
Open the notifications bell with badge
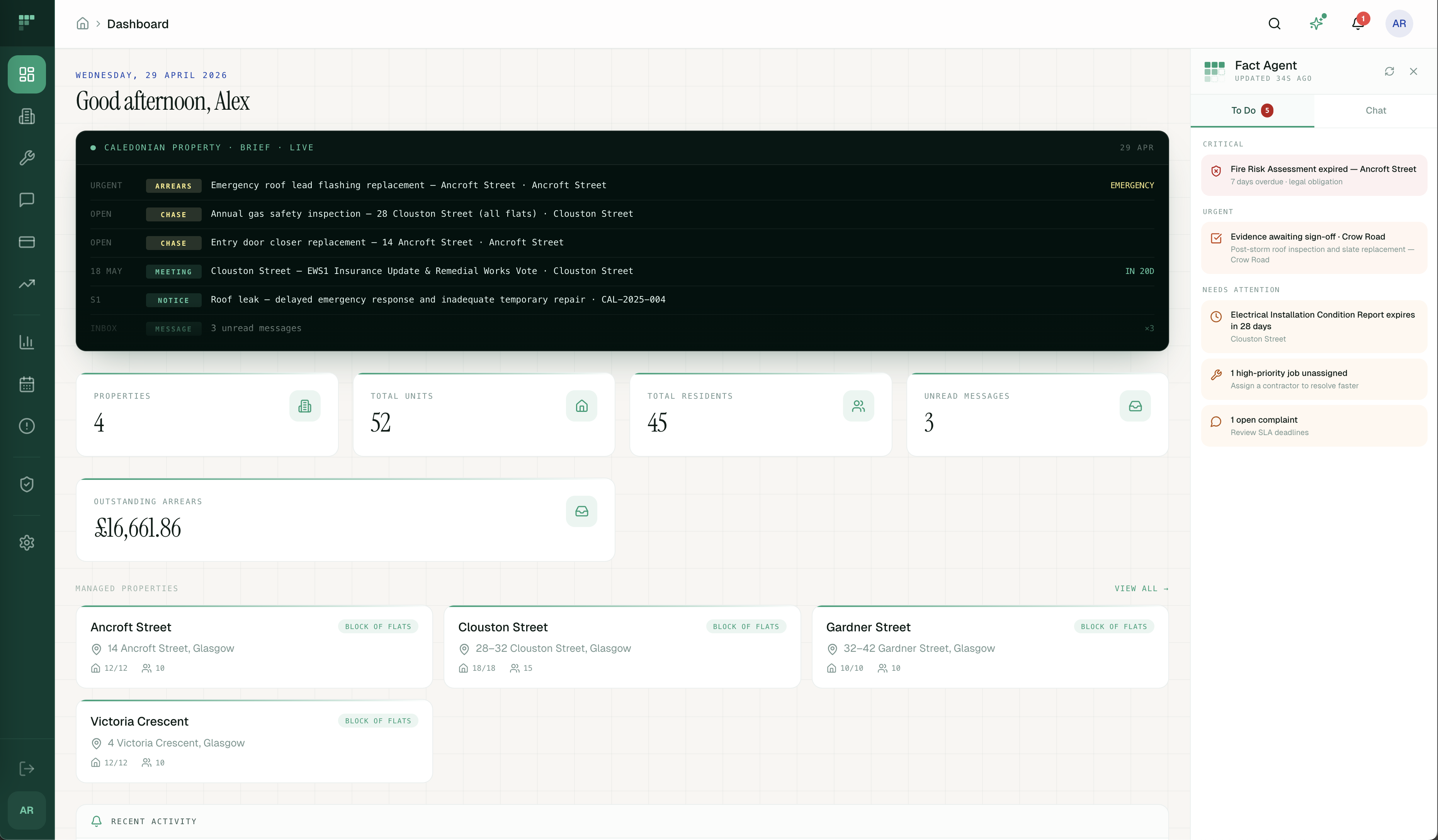[1358, 24]
